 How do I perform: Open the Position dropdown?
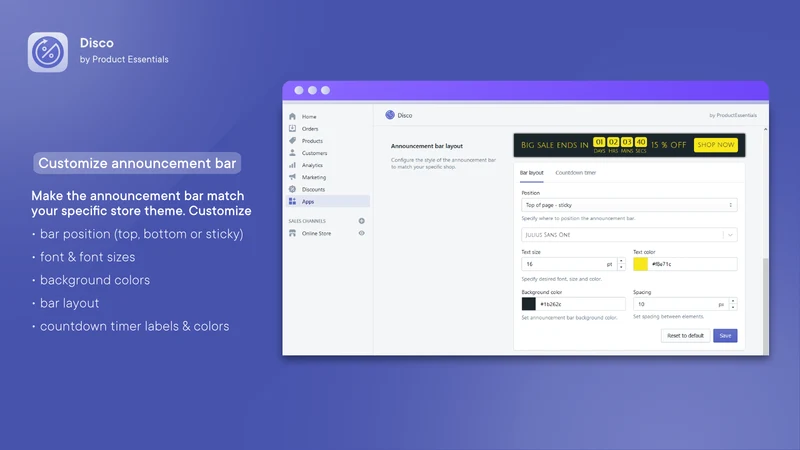click(x=629, y=205)
